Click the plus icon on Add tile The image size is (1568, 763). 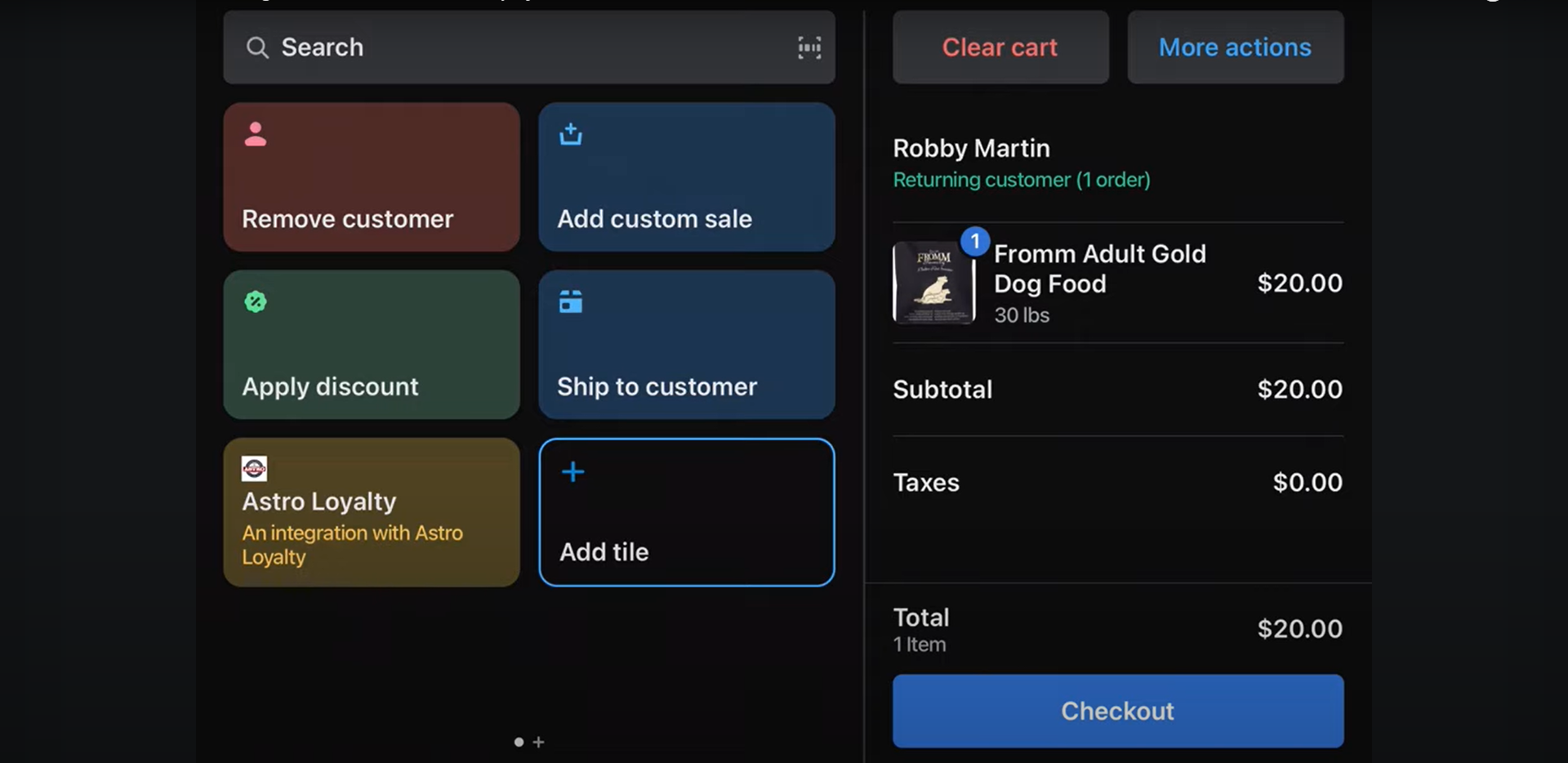(x=572, y=471)
